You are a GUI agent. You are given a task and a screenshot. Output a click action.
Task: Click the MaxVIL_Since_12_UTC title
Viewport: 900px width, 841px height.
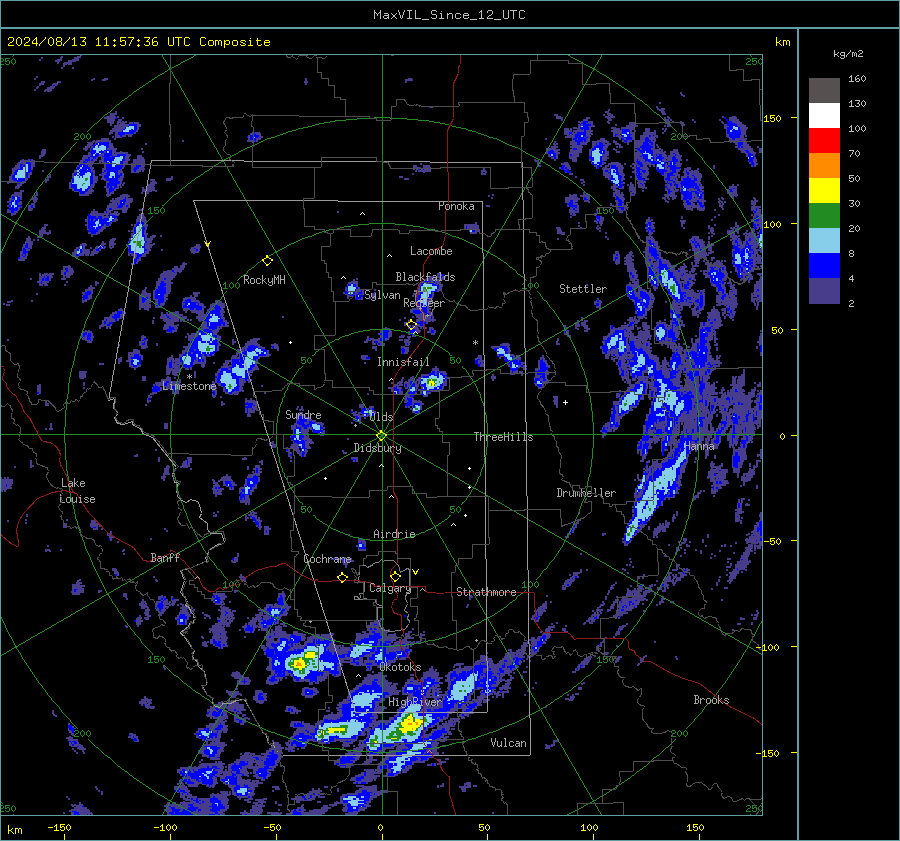point(449,15)
